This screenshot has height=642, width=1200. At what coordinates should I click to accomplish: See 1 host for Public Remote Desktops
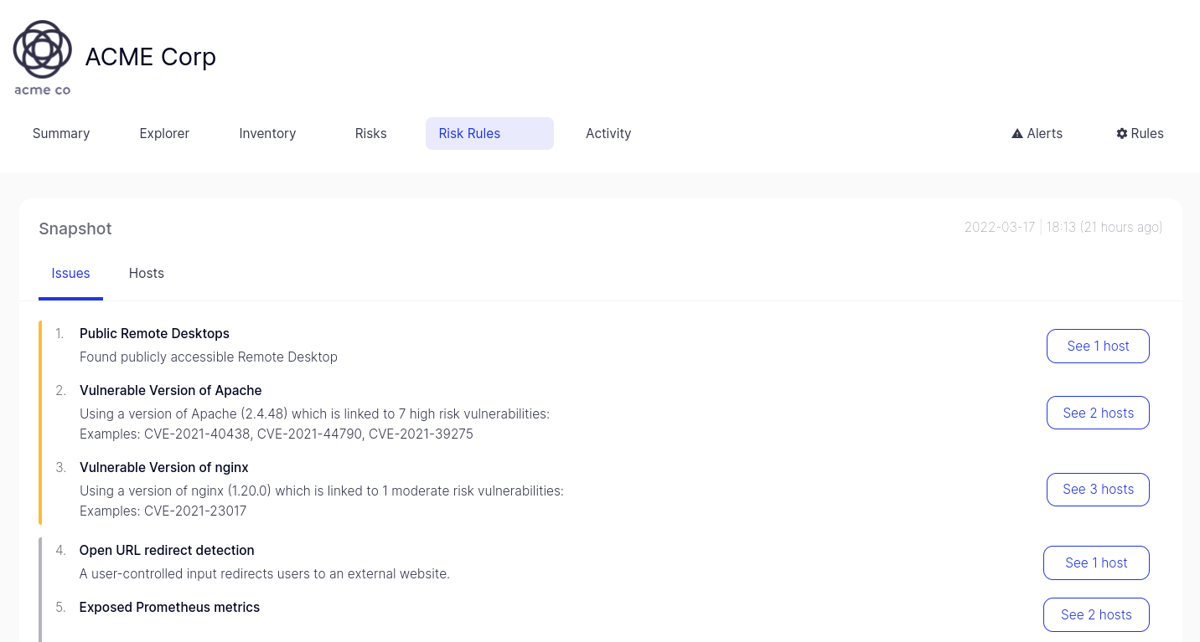[x=1098, y=346]
